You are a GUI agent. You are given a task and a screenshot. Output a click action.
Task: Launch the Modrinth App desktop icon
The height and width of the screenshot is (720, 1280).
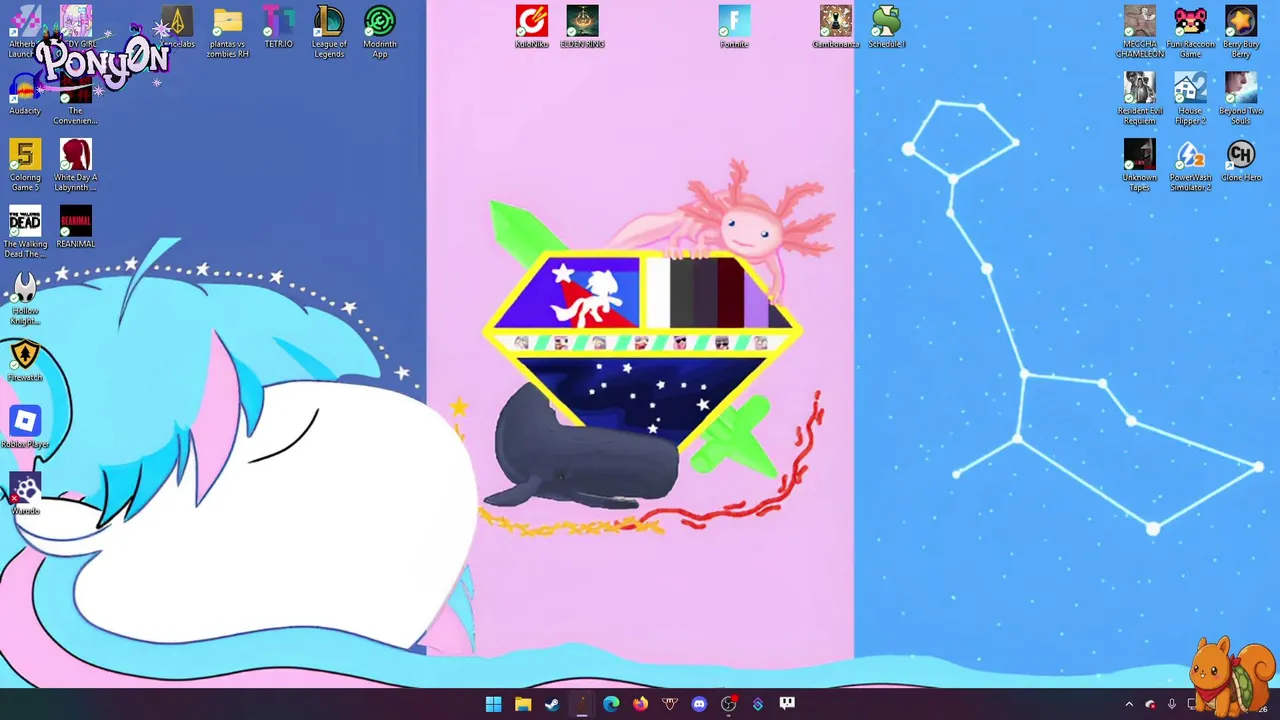tap(380, 32)
